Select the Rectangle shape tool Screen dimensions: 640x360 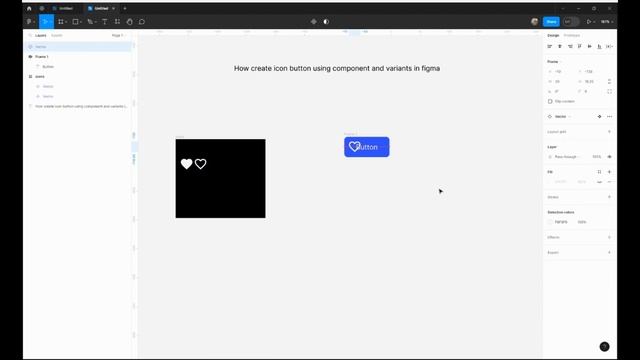click(75, 22)
